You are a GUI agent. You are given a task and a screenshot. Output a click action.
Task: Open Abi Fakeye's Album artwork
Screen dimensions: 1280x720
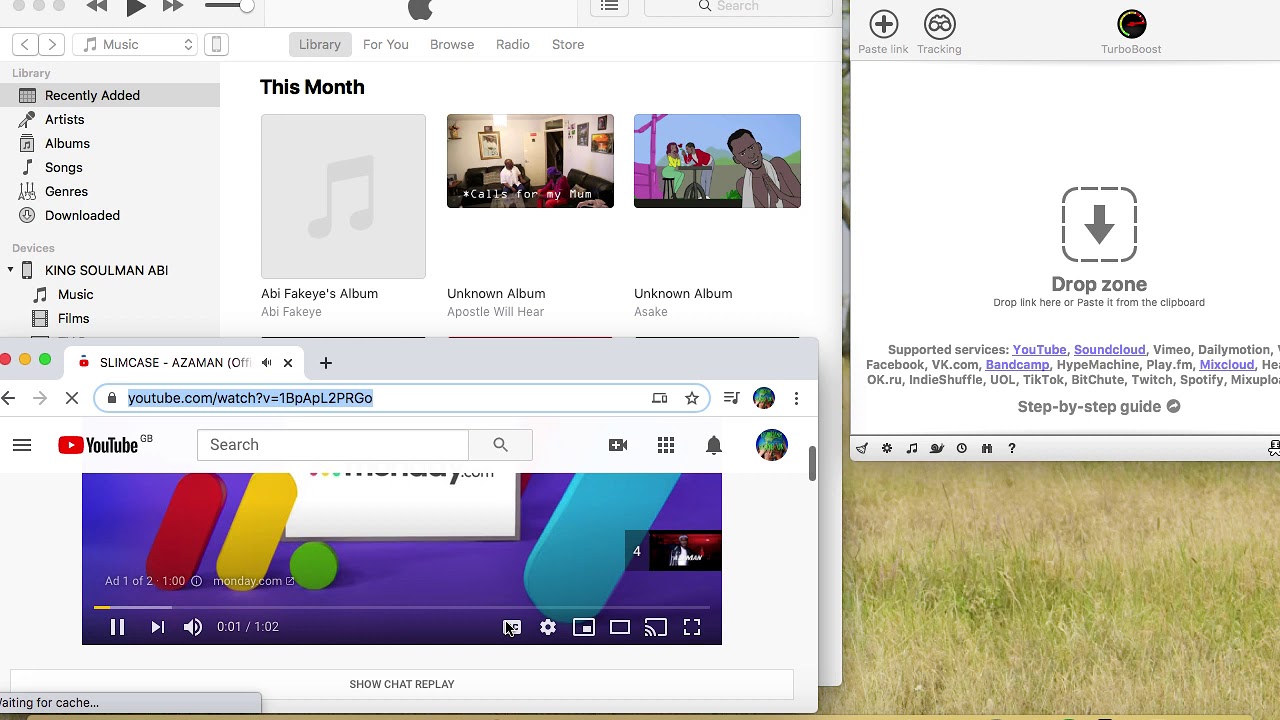[x=343, y=196]
